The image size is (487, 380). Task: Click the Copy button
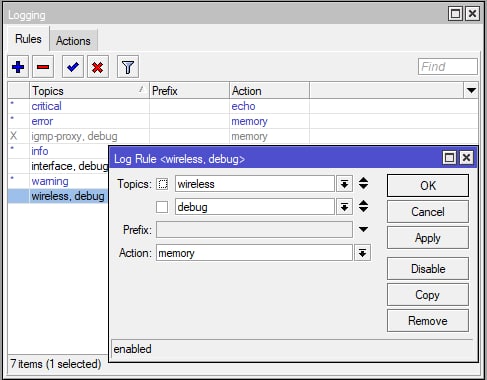[428, 295]
